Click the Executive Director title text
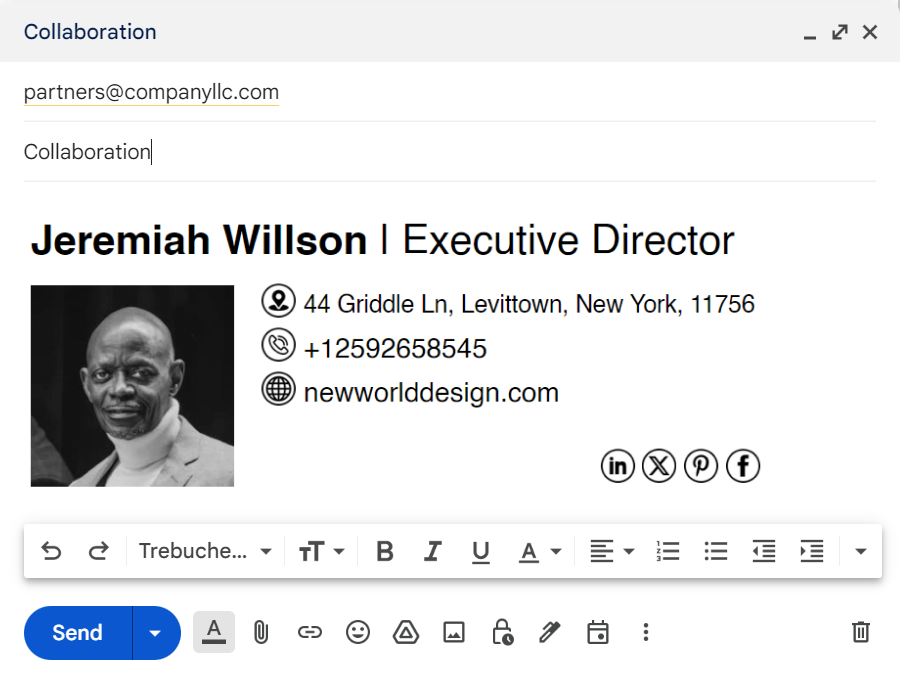Image resolution: width=900 pixels, height=680 pixels. pos(568,240)
